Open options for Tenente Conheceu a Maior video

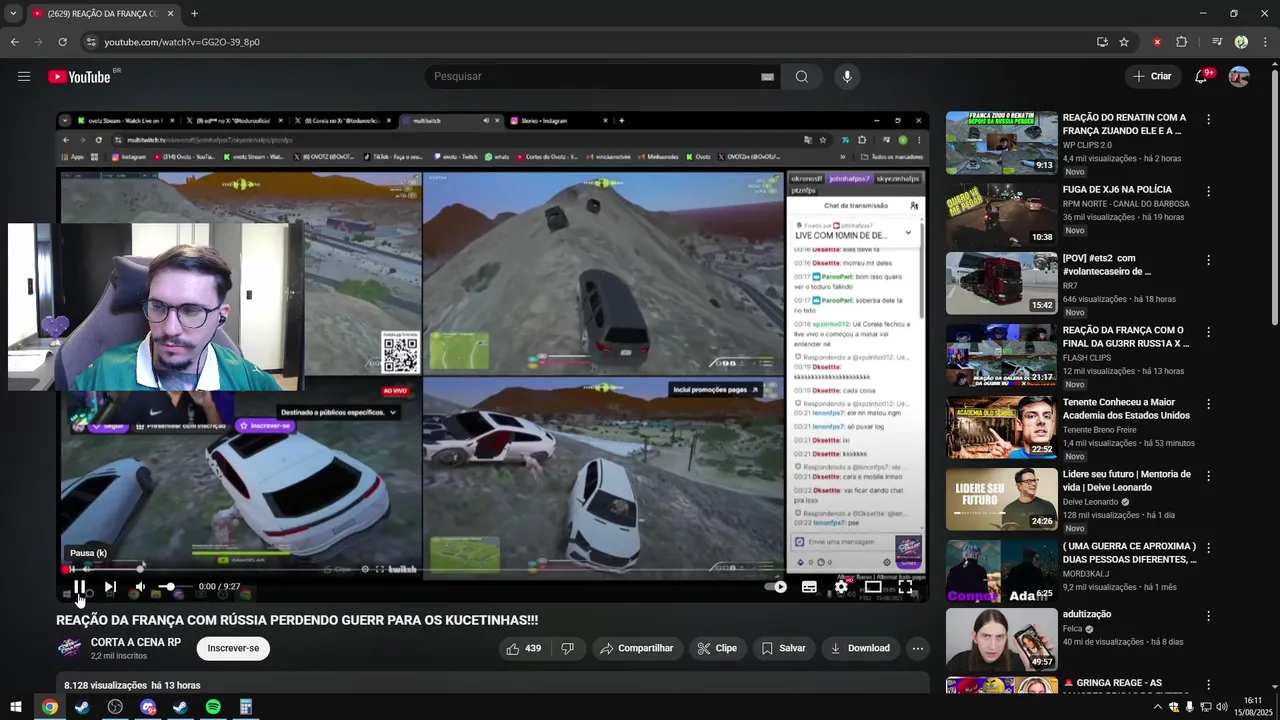click(x=1208, y=404)
